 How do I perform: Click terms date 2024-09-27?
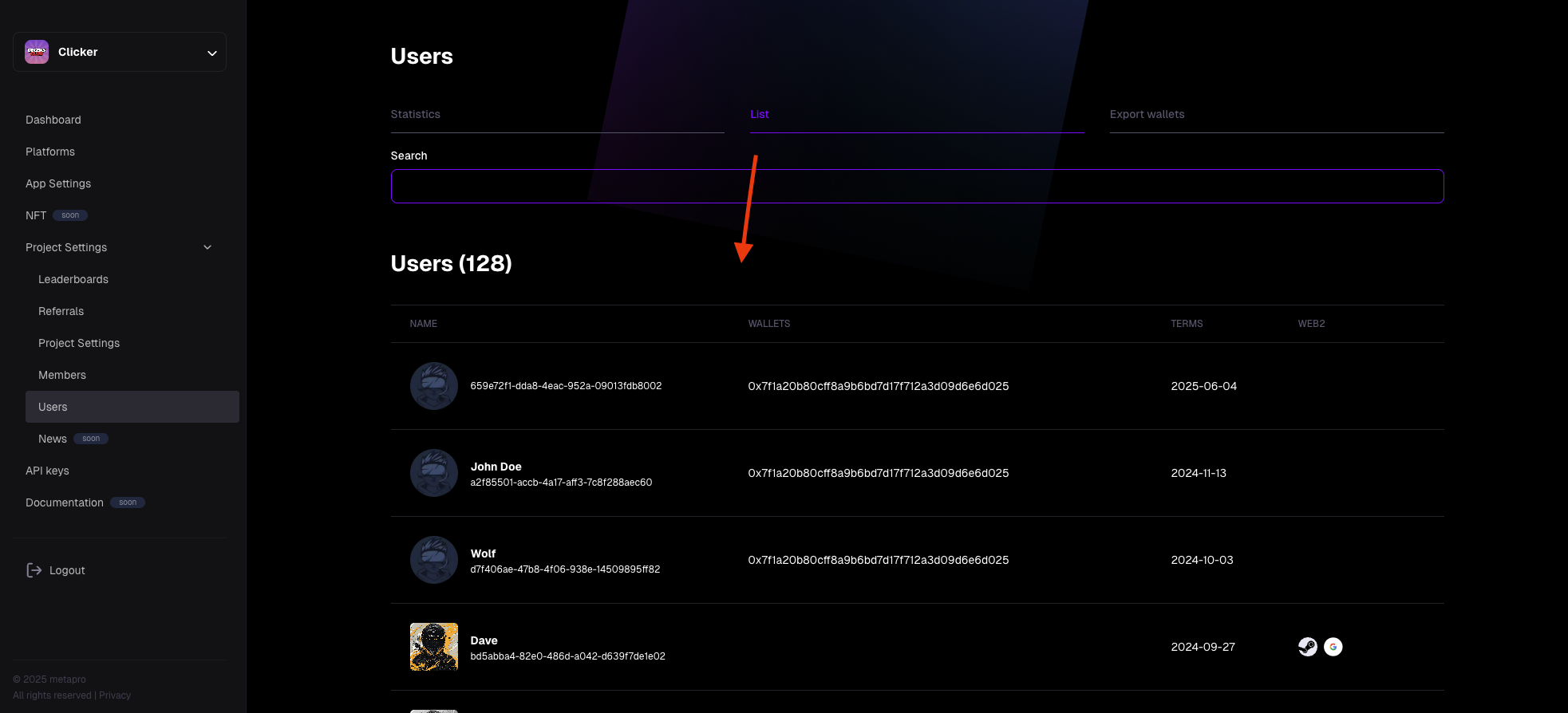1203,647
